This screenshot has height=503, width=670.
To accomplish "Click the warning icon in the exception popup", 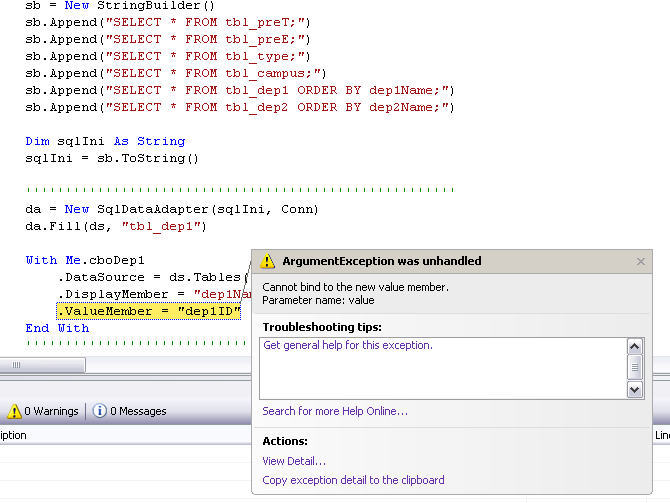I will coord(268,261).
